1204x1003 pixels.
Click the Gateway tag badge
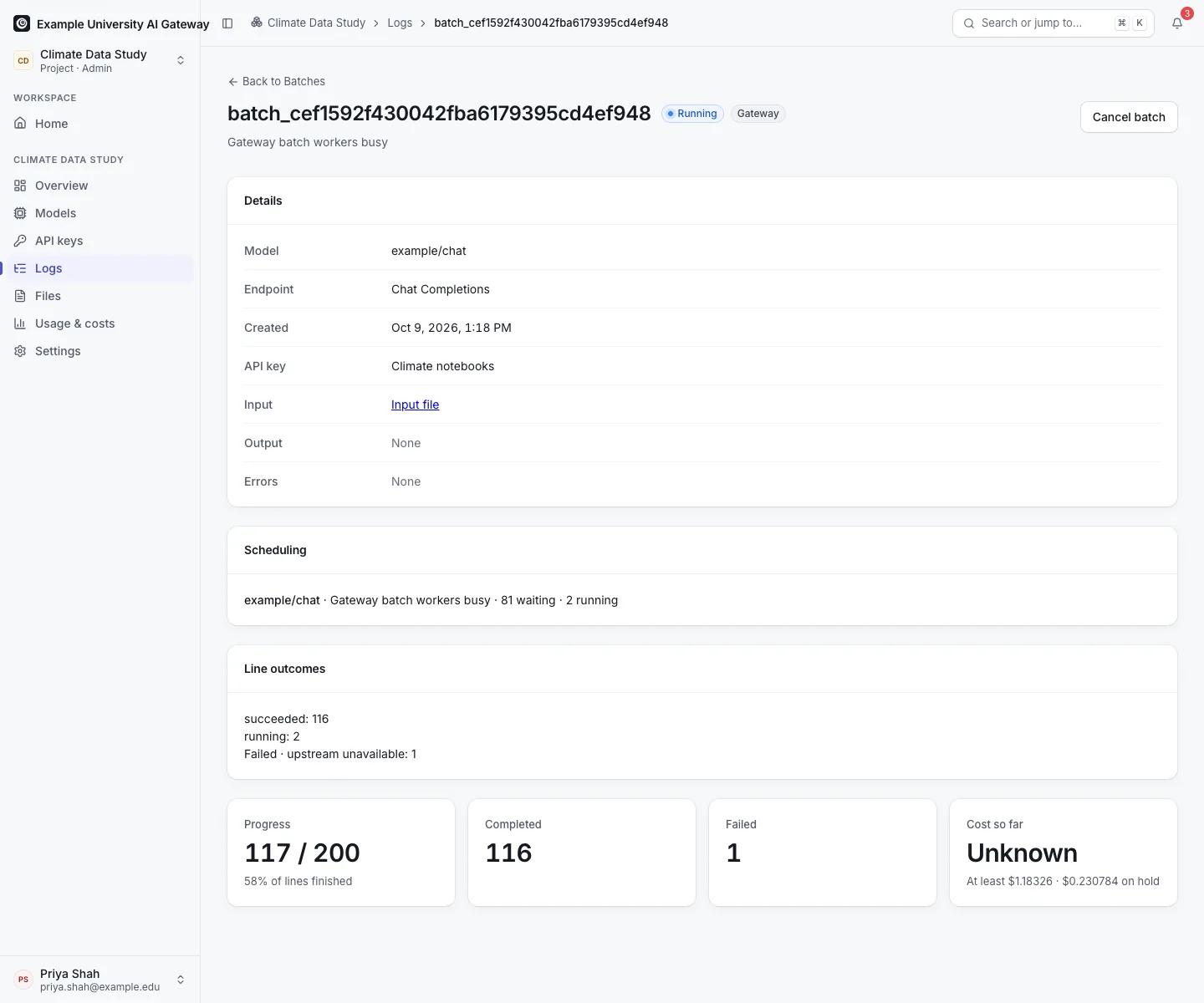click(x=758, y=114)
